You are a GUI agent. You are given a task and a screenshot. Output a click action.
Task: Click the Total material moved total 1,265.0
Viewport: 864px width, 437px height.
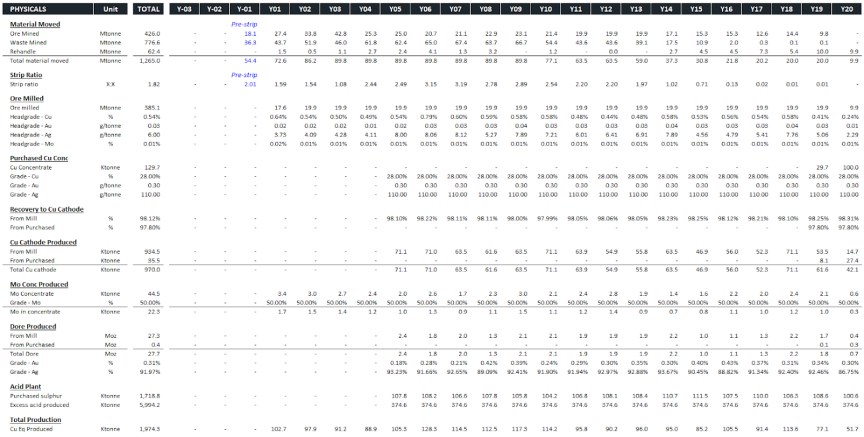coord(148,60)
